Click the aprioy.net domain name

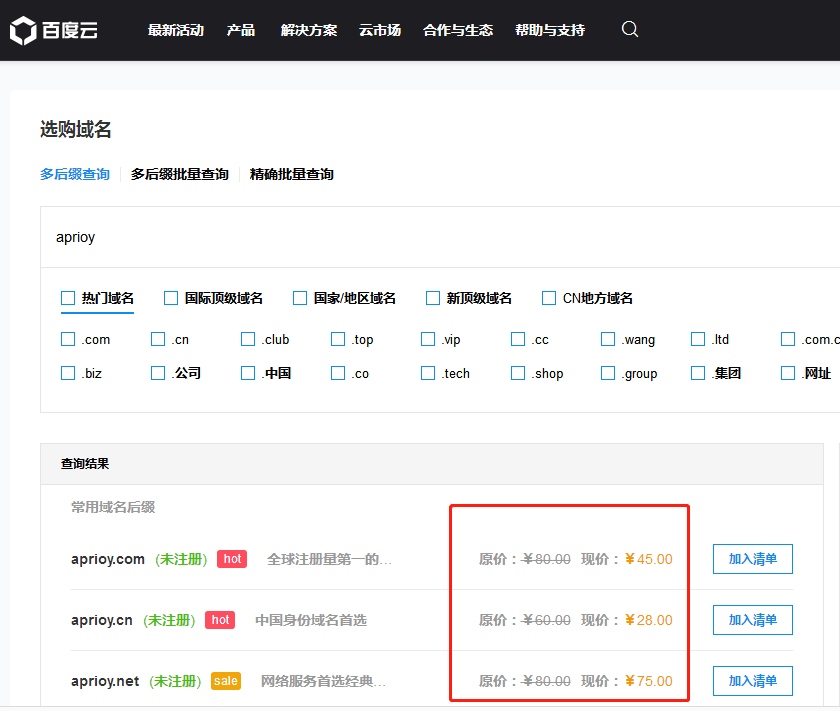tap(104, 682)
